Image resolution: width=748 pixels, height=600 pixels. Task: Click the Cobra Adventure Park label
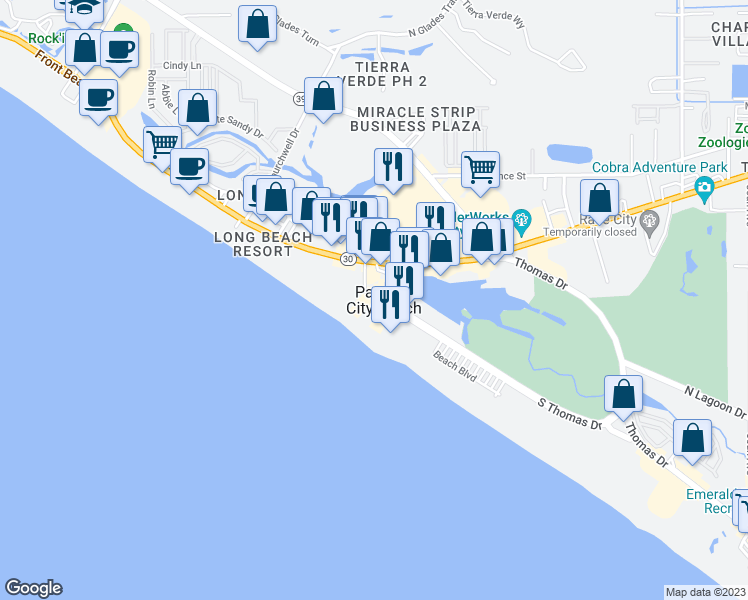pyautogui.click(x=659, y=167)
